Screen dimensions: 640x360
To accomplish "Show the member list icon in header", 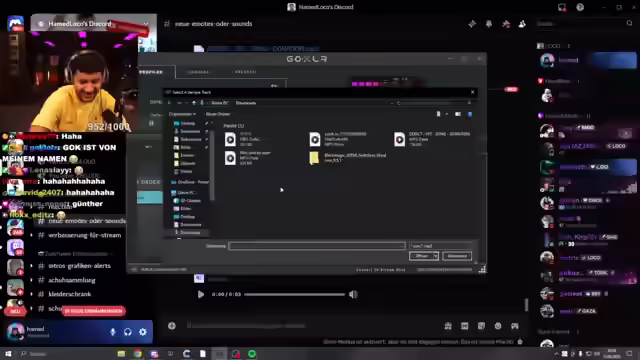I will (522, 24).
